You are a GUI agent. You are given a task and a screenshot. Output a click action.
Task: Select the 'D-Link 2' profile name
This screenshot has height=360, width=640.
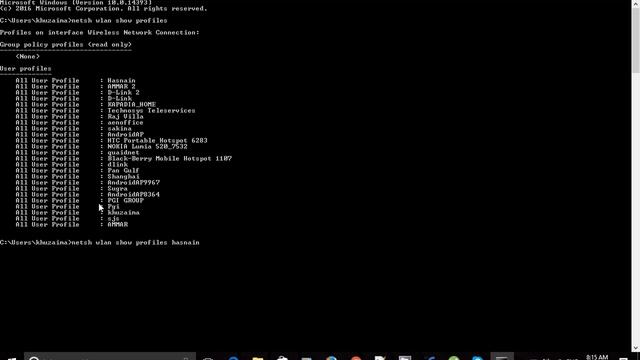(123, 93)
